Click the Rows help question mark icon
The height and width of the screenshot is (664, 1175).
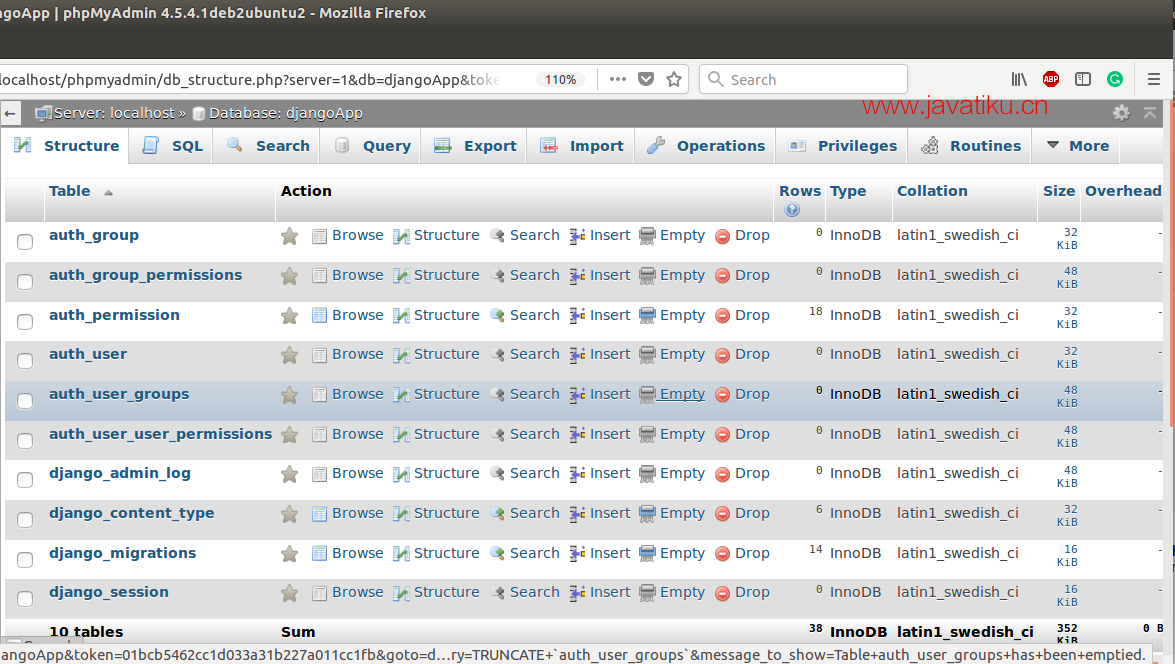point(792,210)
